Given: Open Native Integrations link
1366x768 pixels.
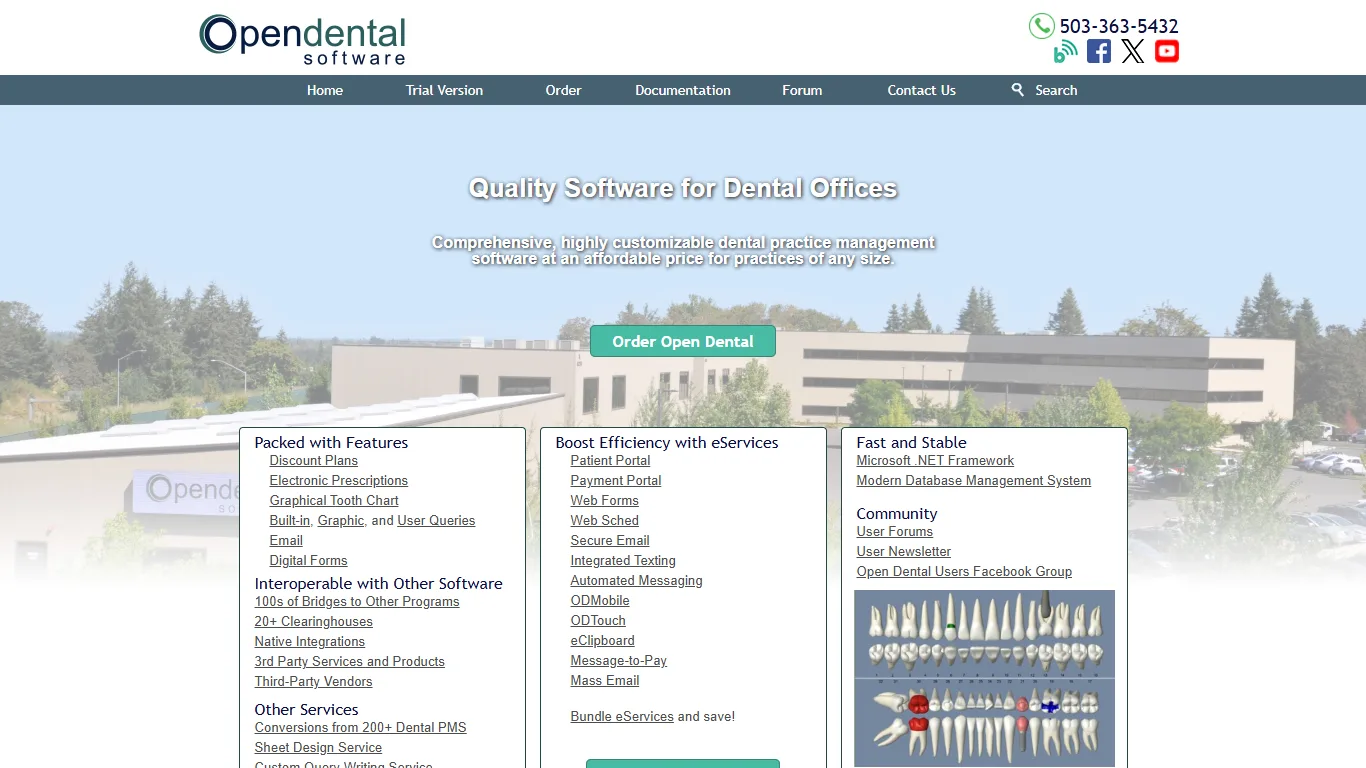Looking at the screenshot, I should tap(310, 642).
